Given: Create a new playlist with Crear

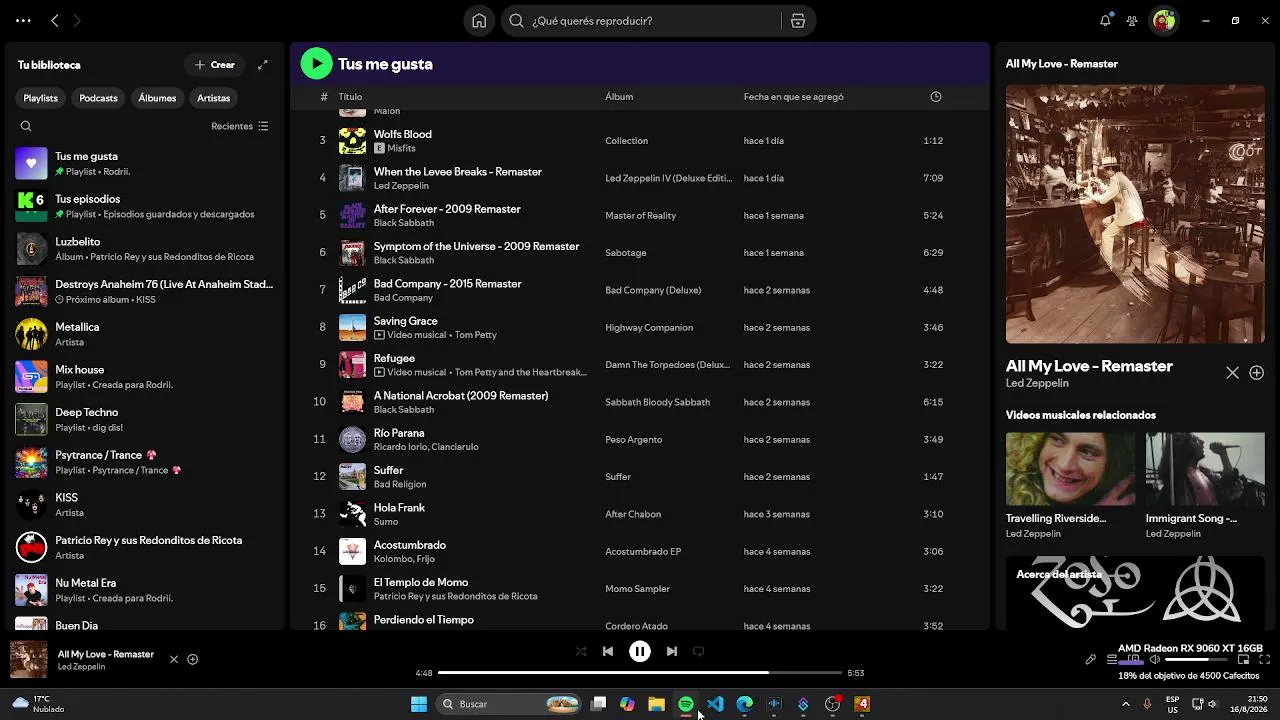Looking at the screenshot, I should 215,65.
